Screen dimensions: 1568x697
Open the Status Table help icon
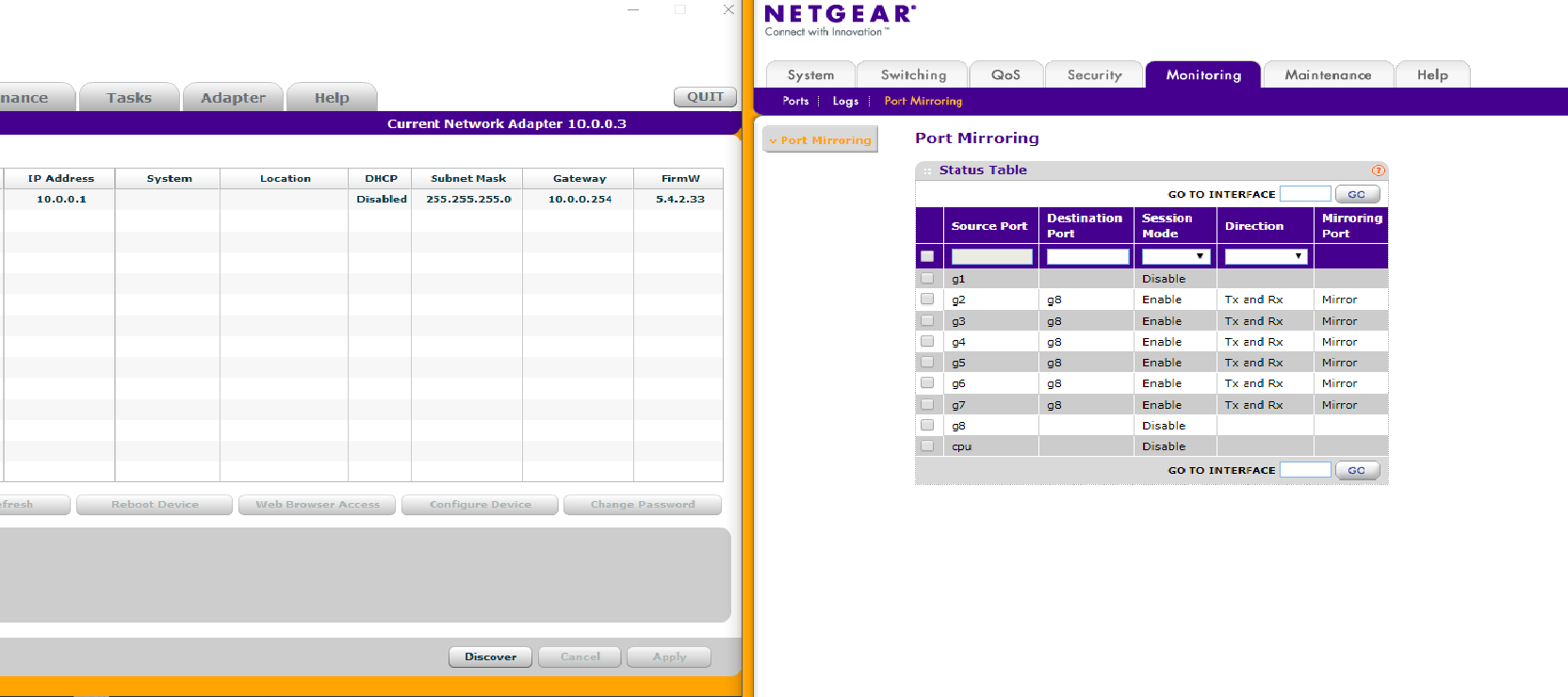[x=1378, y=170]
